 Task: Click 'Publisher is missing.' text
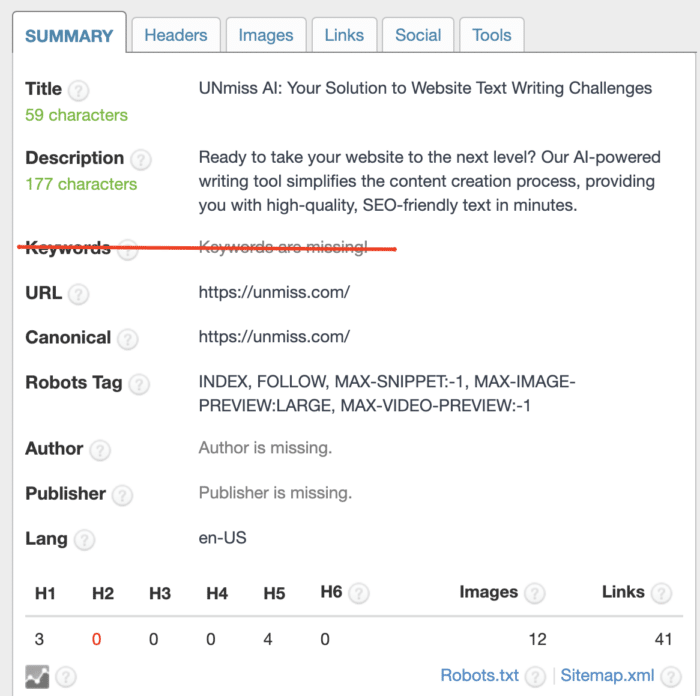tap(275, 493)
